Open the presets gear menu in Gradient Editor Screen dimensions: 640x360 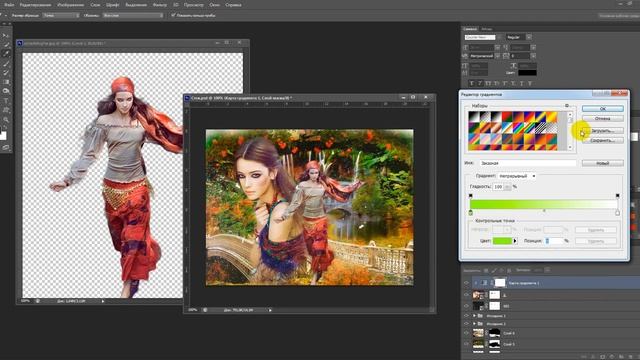pos(567,106)
